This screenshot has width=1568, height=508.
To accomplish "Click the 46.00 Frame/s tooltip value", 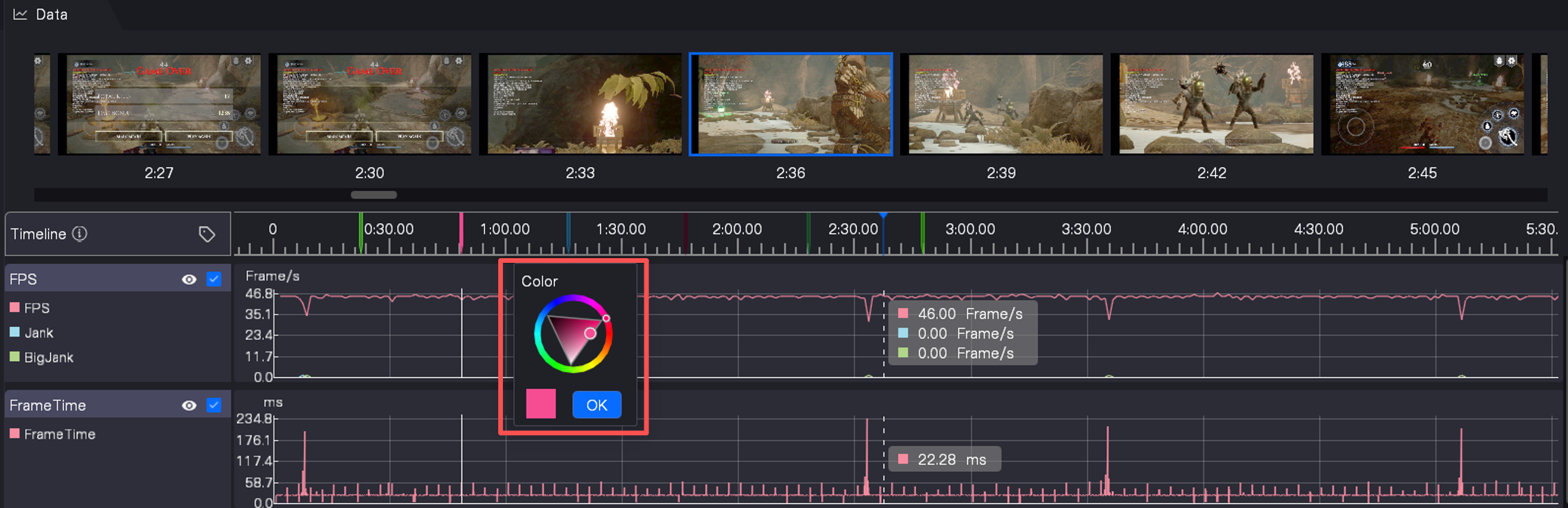I will coord(970,314).
